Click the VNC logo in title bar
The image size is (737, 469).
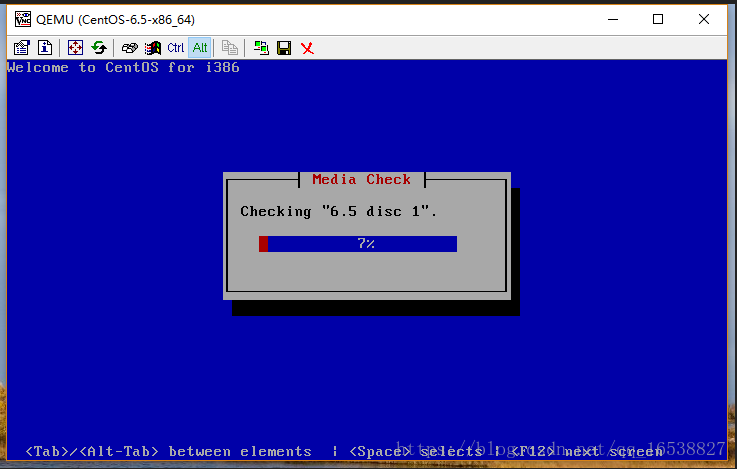tap(23, 19)
